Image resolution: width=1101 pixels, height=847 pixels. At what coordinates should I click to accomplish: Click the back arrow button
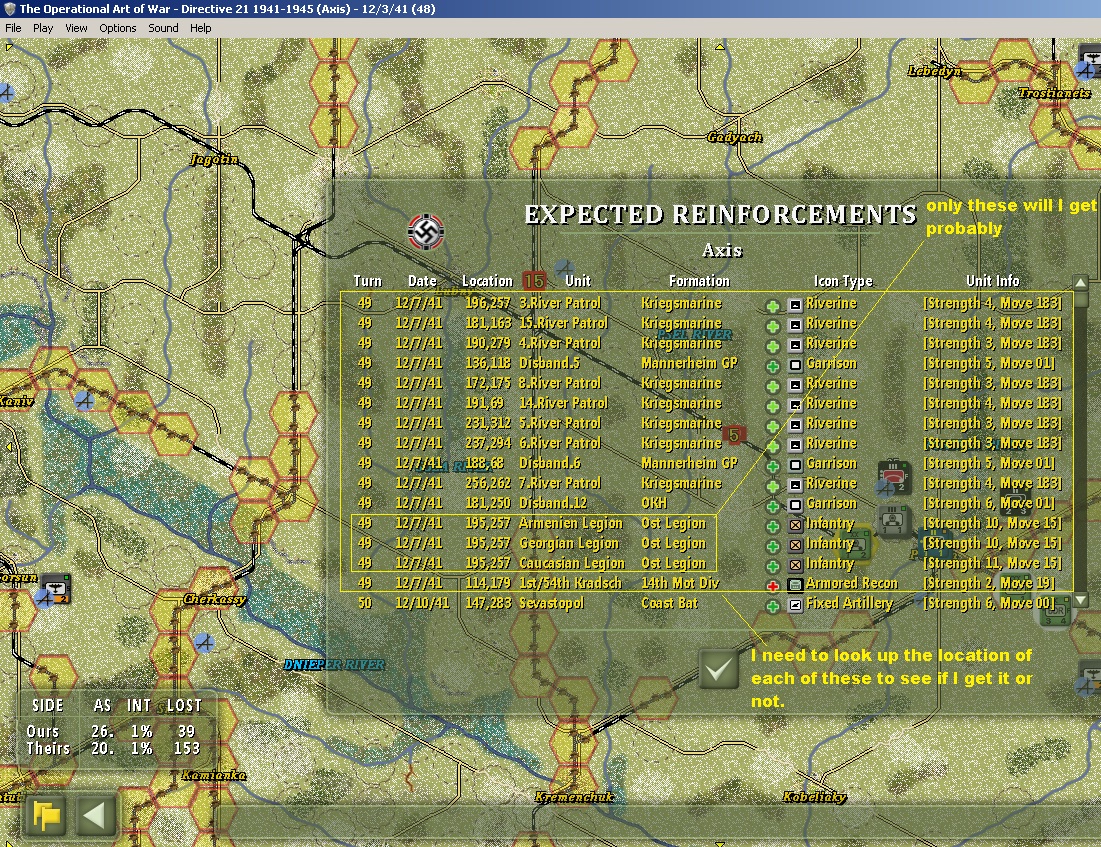coord(95,815)
